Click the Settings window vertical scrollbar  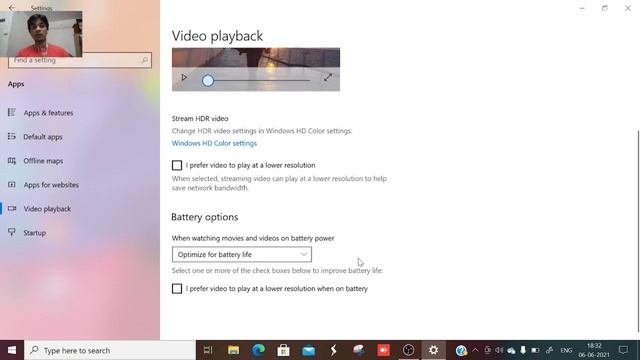coord(638,231)
